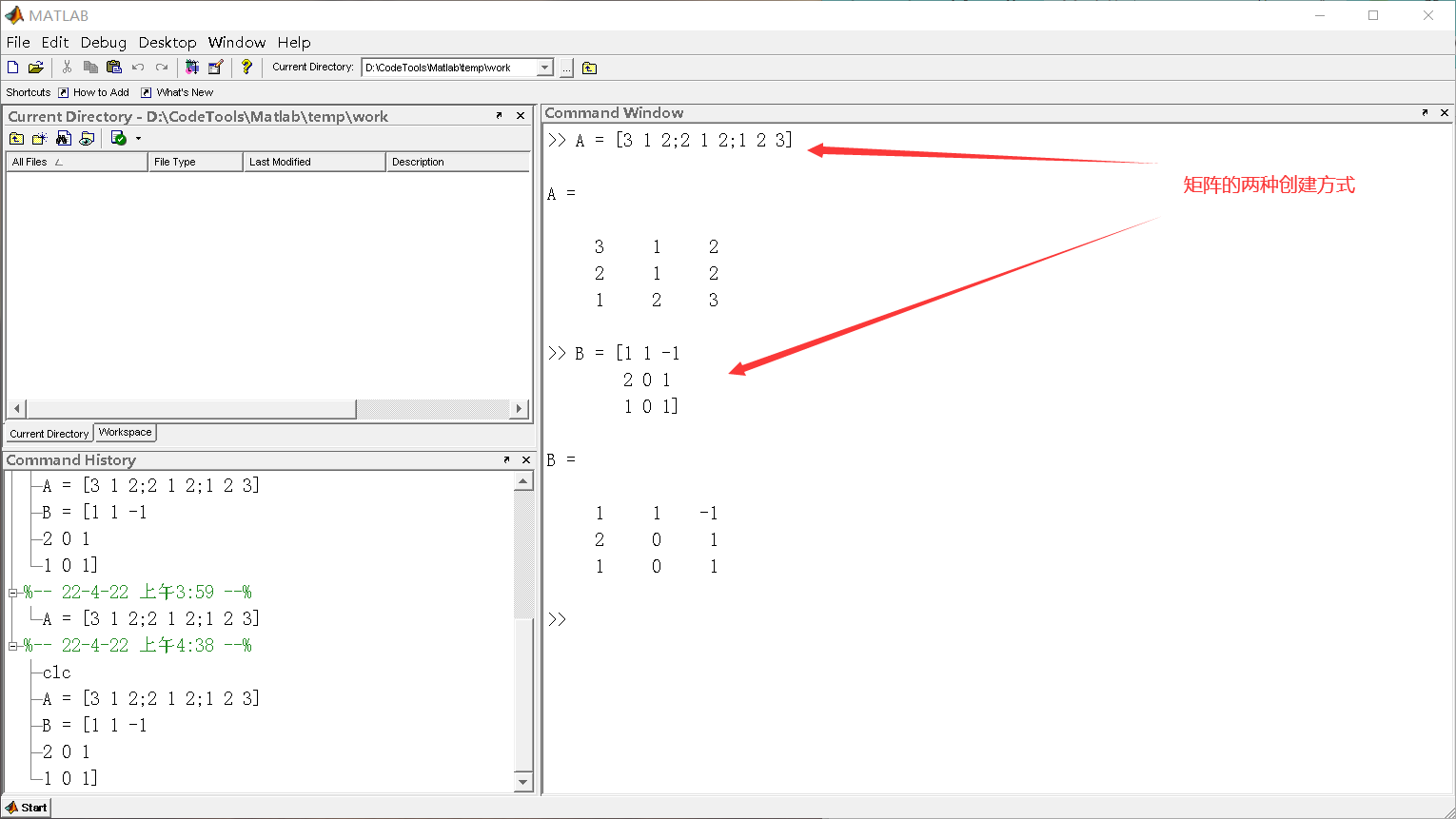The width and height of the screenshot is (1456, 819).
Task: Select the last '1 0 1]' history entry
Action: [x=69, y=778]
